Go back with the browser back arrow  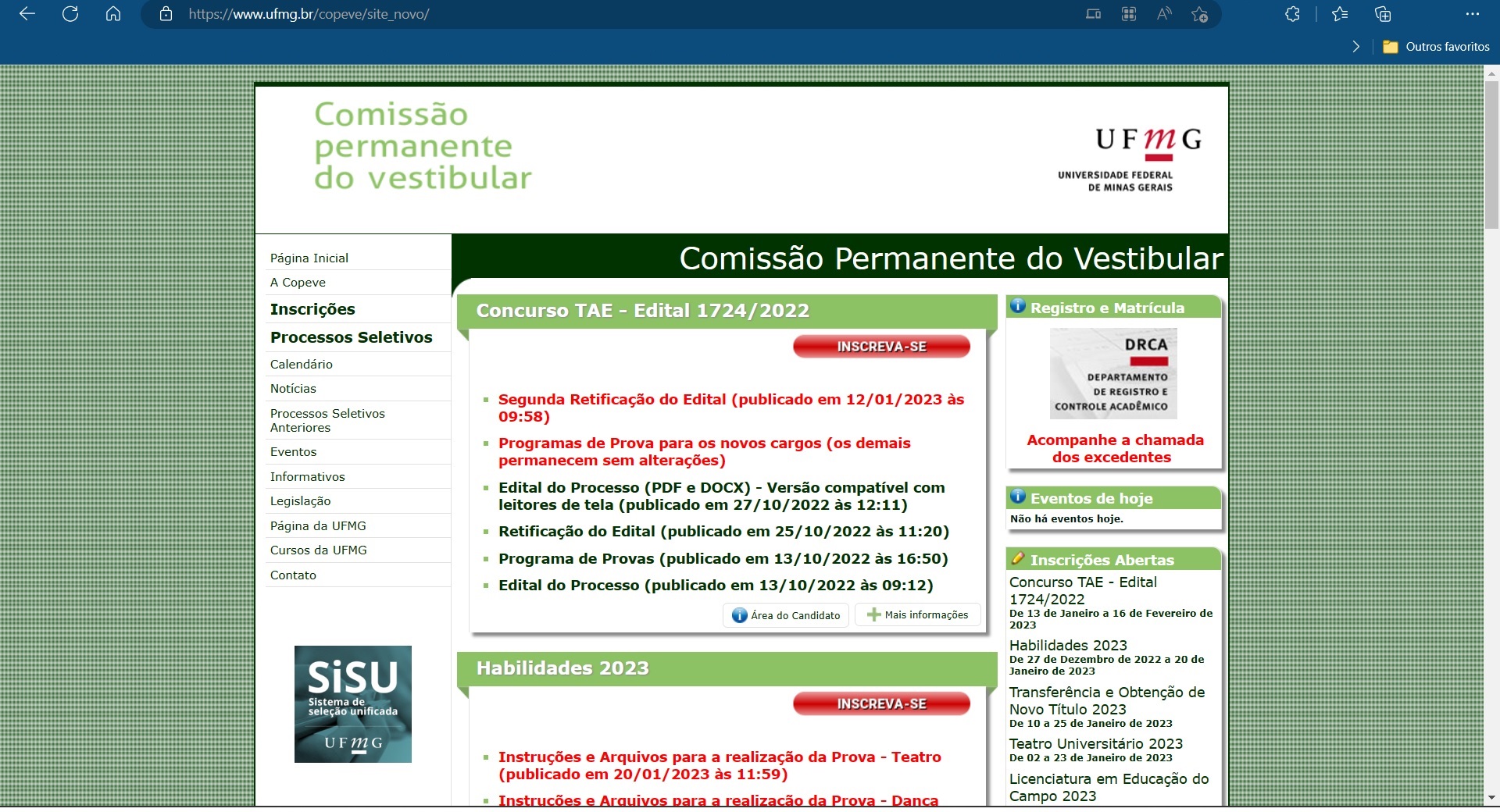[x=27, y=14]
